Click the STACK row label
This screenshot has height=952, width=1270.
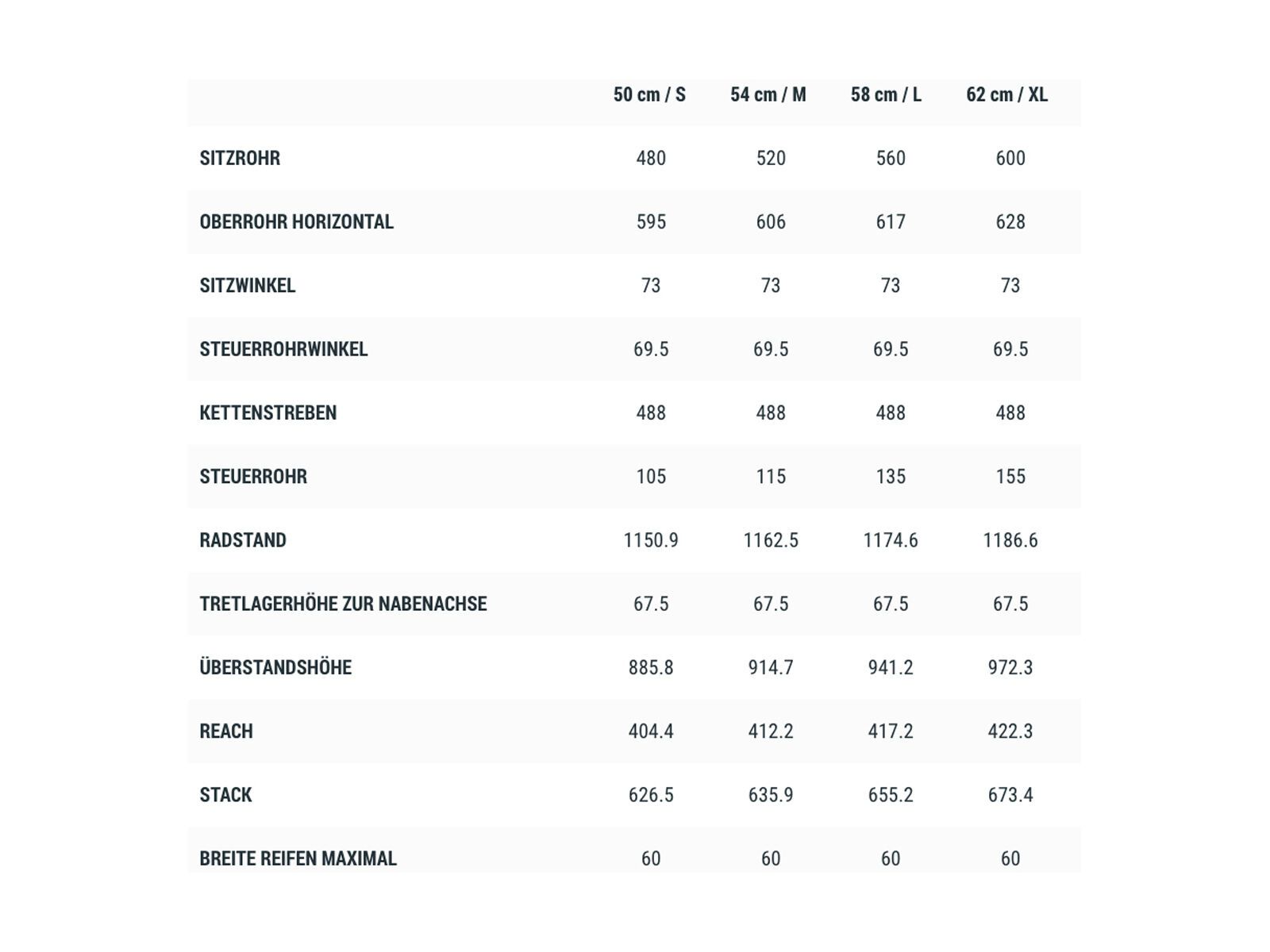coord(225,795)
